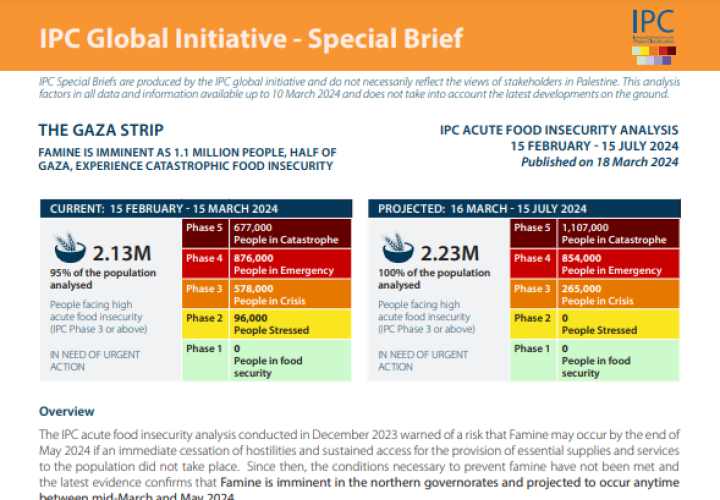Click the Overview line starting 'The IPC acute food insecurity analysis'
Viewport: 720px width, 500px height.
pyautogui.click(x=359, y=434)
